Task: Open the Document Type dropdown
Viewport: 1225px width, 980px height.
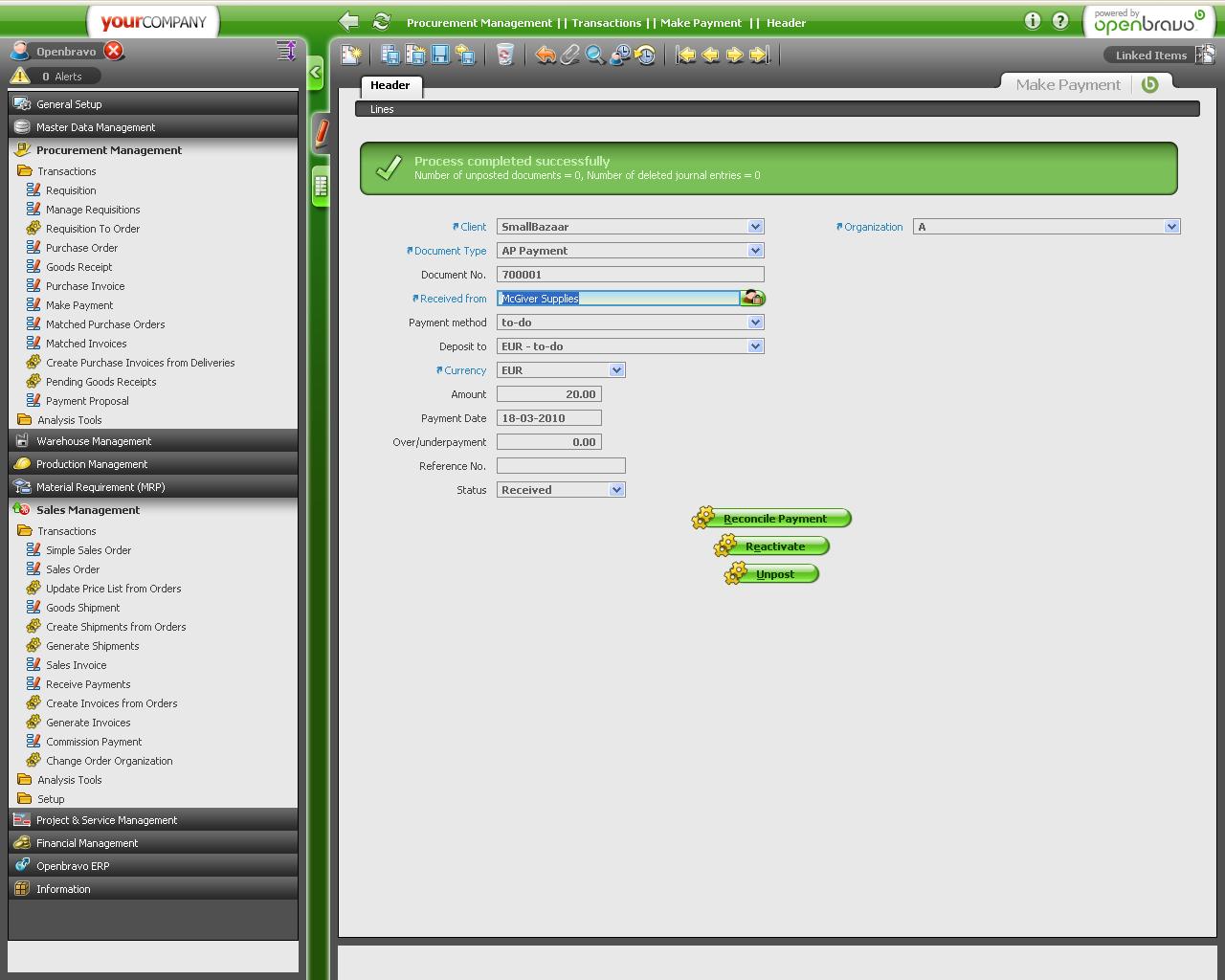Action: tap(755, 251)
